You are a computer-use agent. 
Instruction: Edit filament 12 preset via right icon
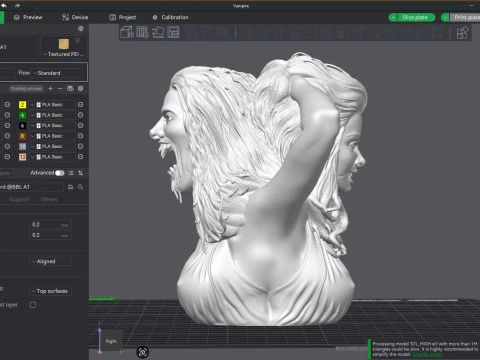[x=80, y=157]
